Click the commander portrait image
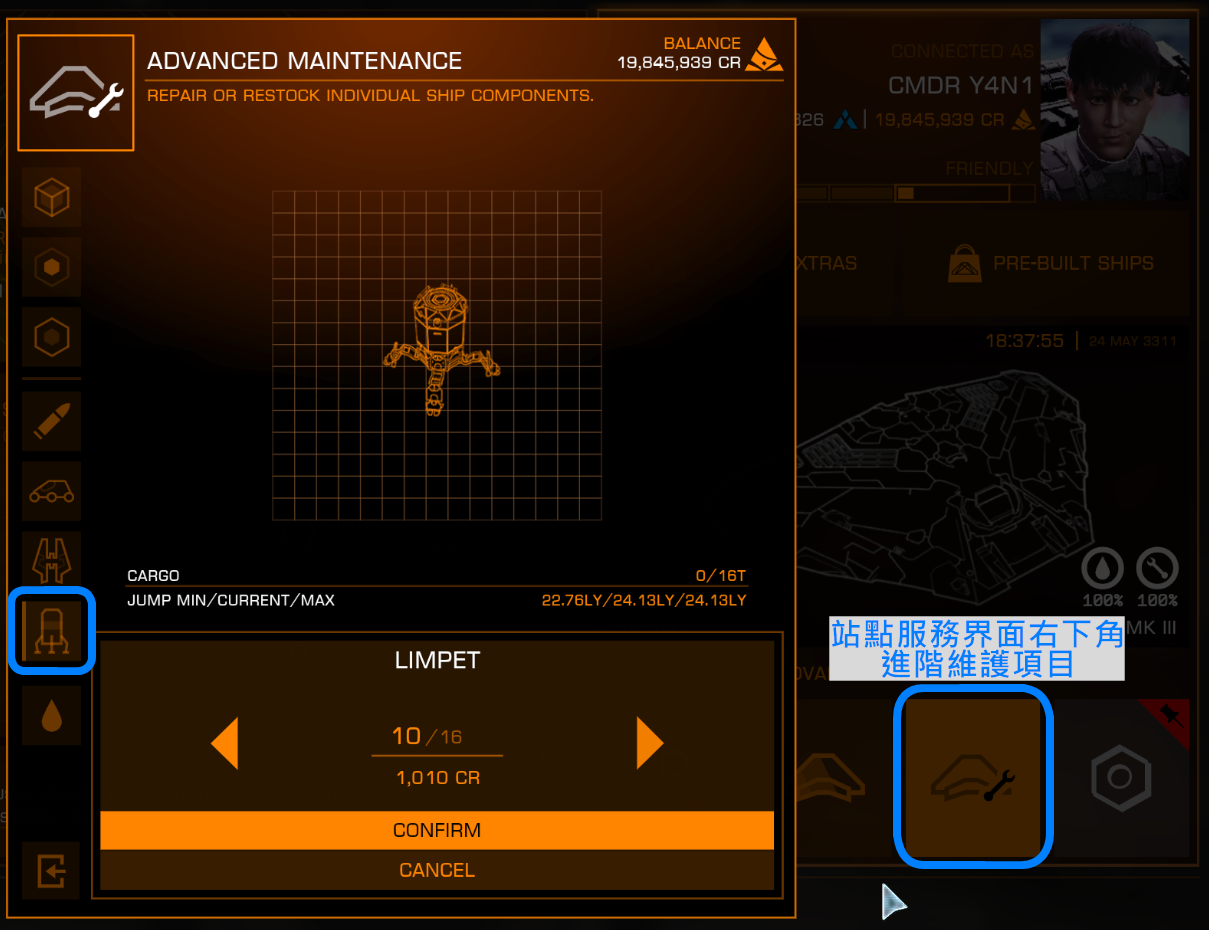The image size is (1209, 930). click(1115, 110)
